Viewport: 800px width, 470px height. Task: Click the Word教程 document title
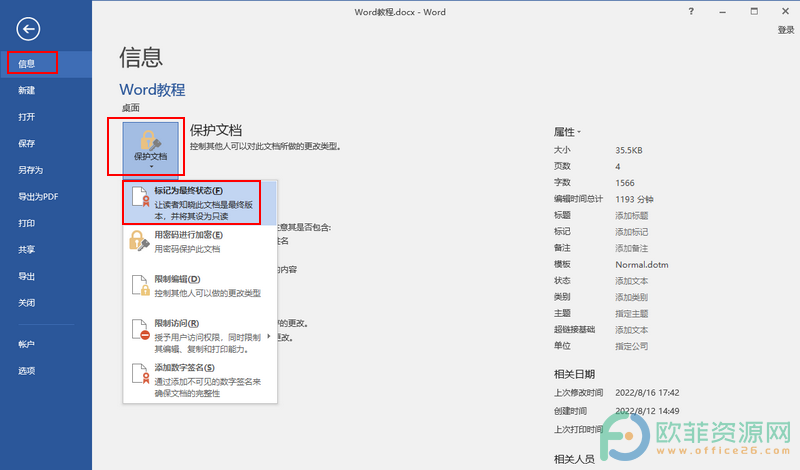point(153,90)
